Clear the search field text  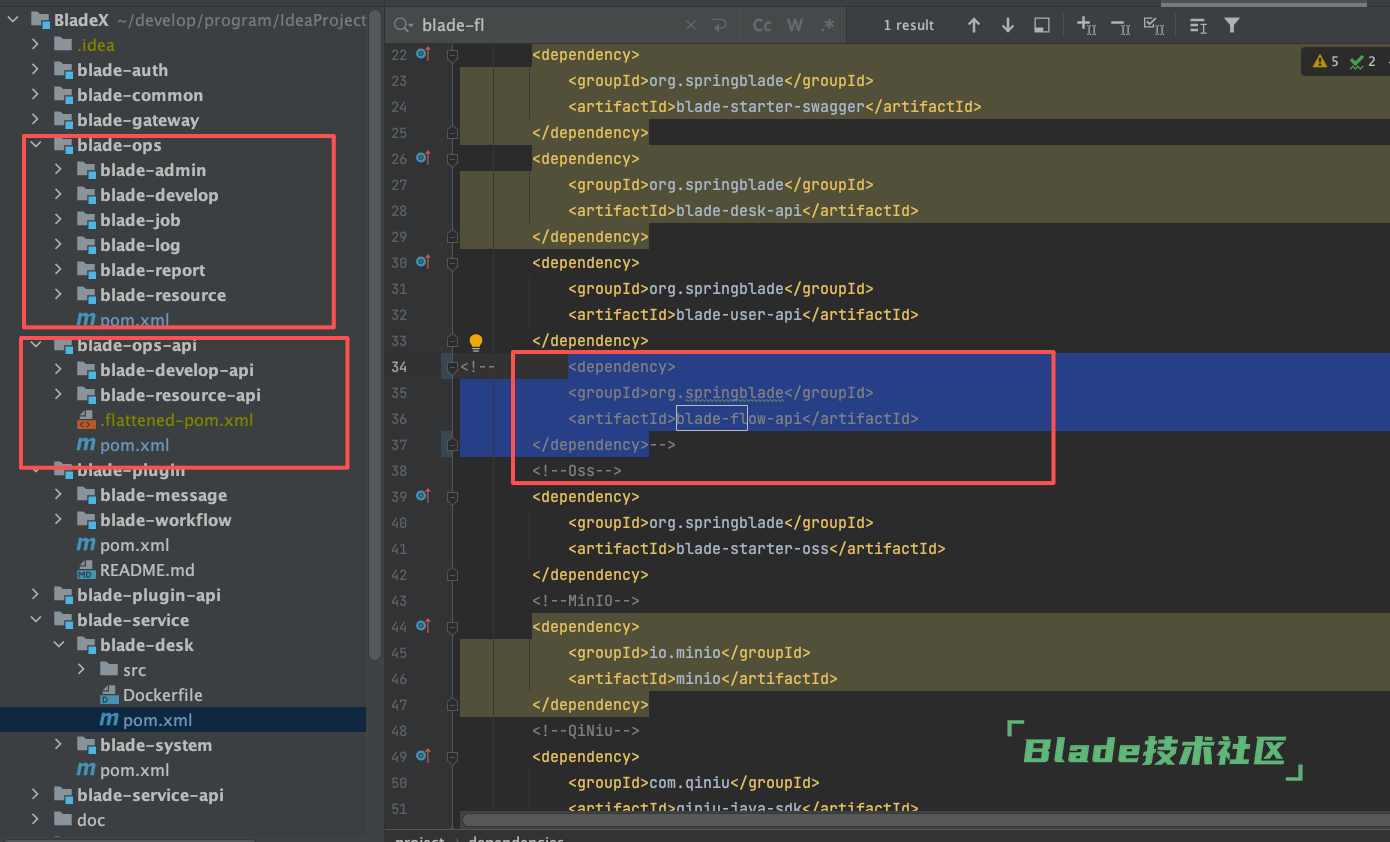click(x=691, y=25)
